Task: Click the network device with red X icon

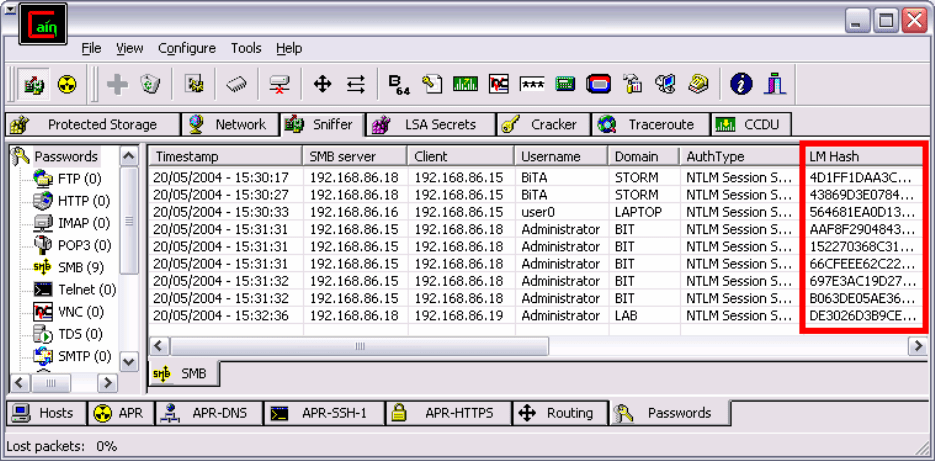Action: click(x=279, y=84)
